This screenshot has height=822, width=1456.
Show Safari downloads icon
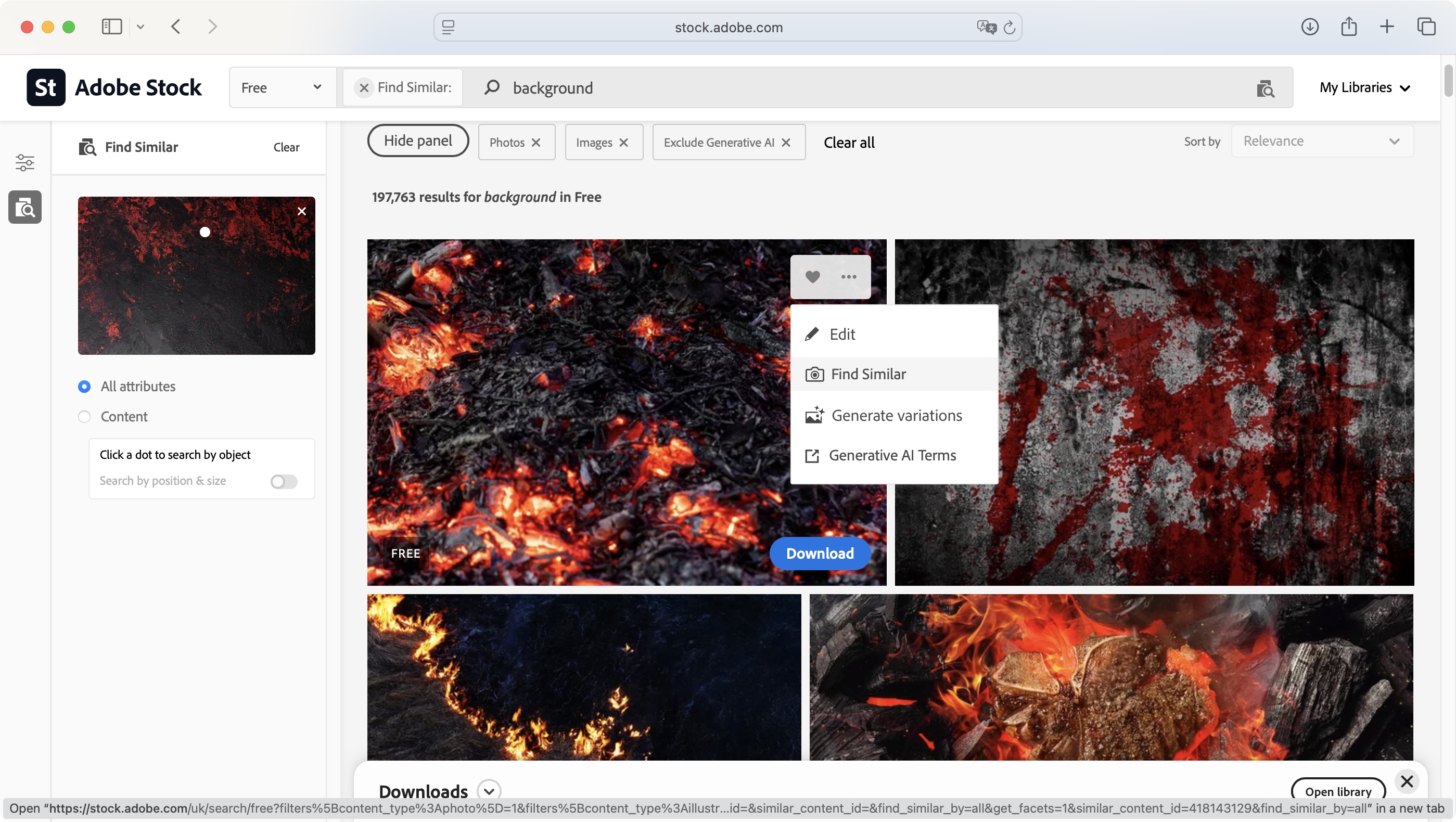coord(1310,27)
